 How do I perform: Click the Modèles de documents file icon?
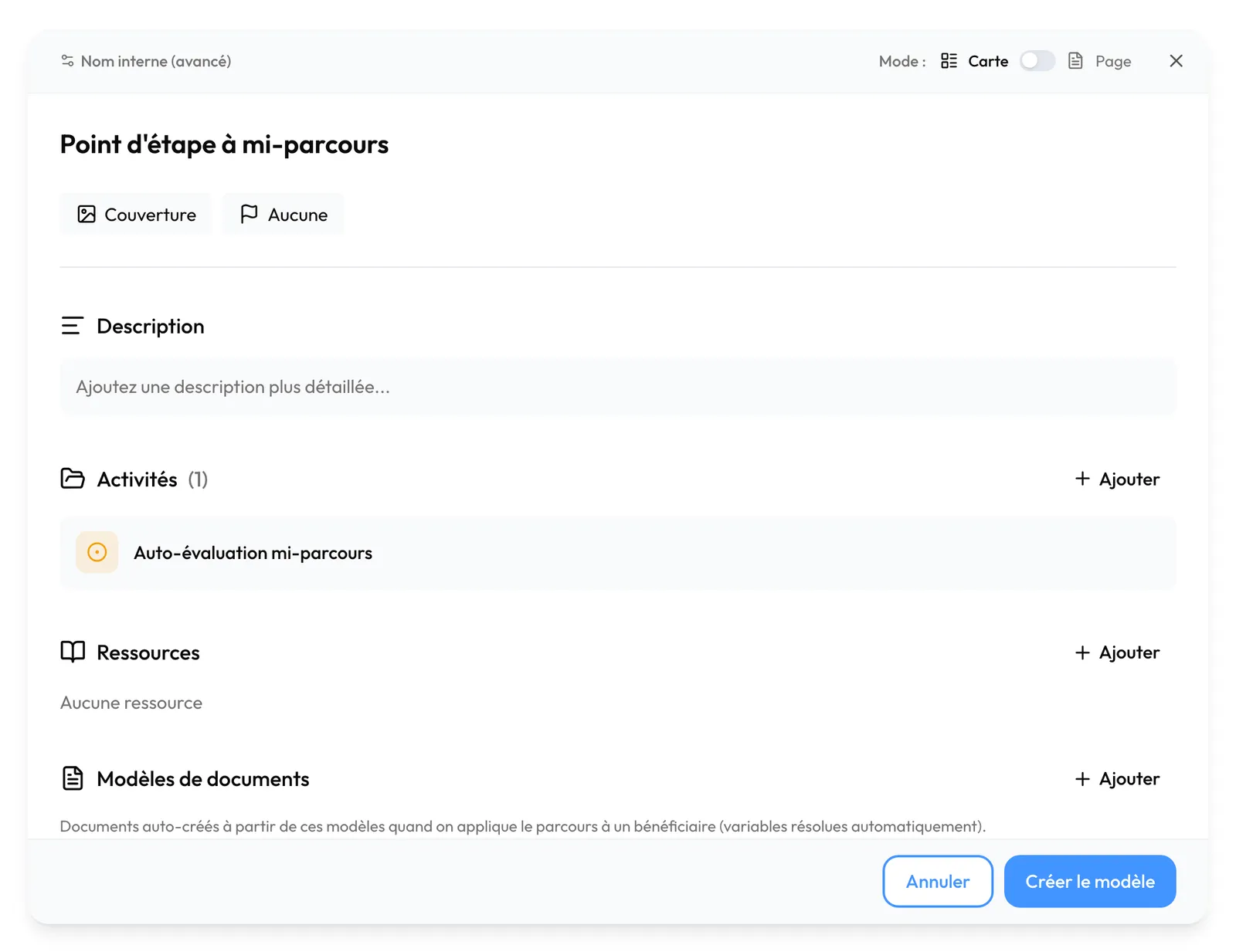(73, 778)
